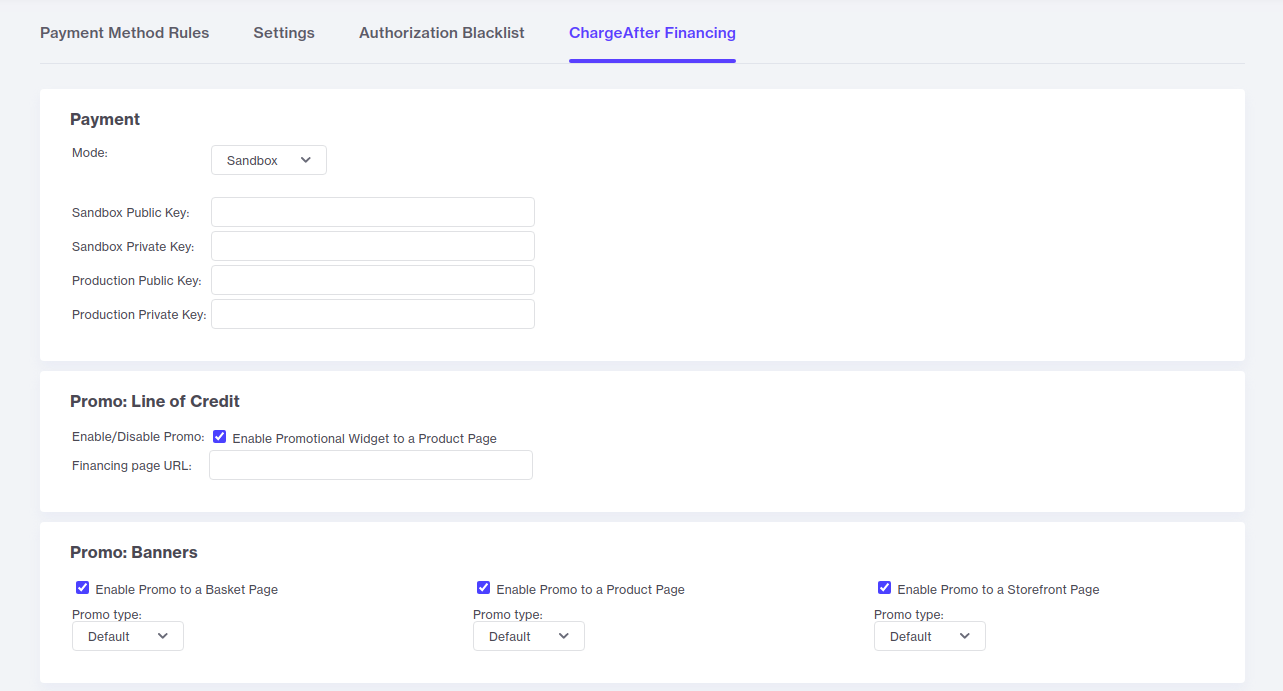Open the Authorization Blacklist tab

point(442,33)
